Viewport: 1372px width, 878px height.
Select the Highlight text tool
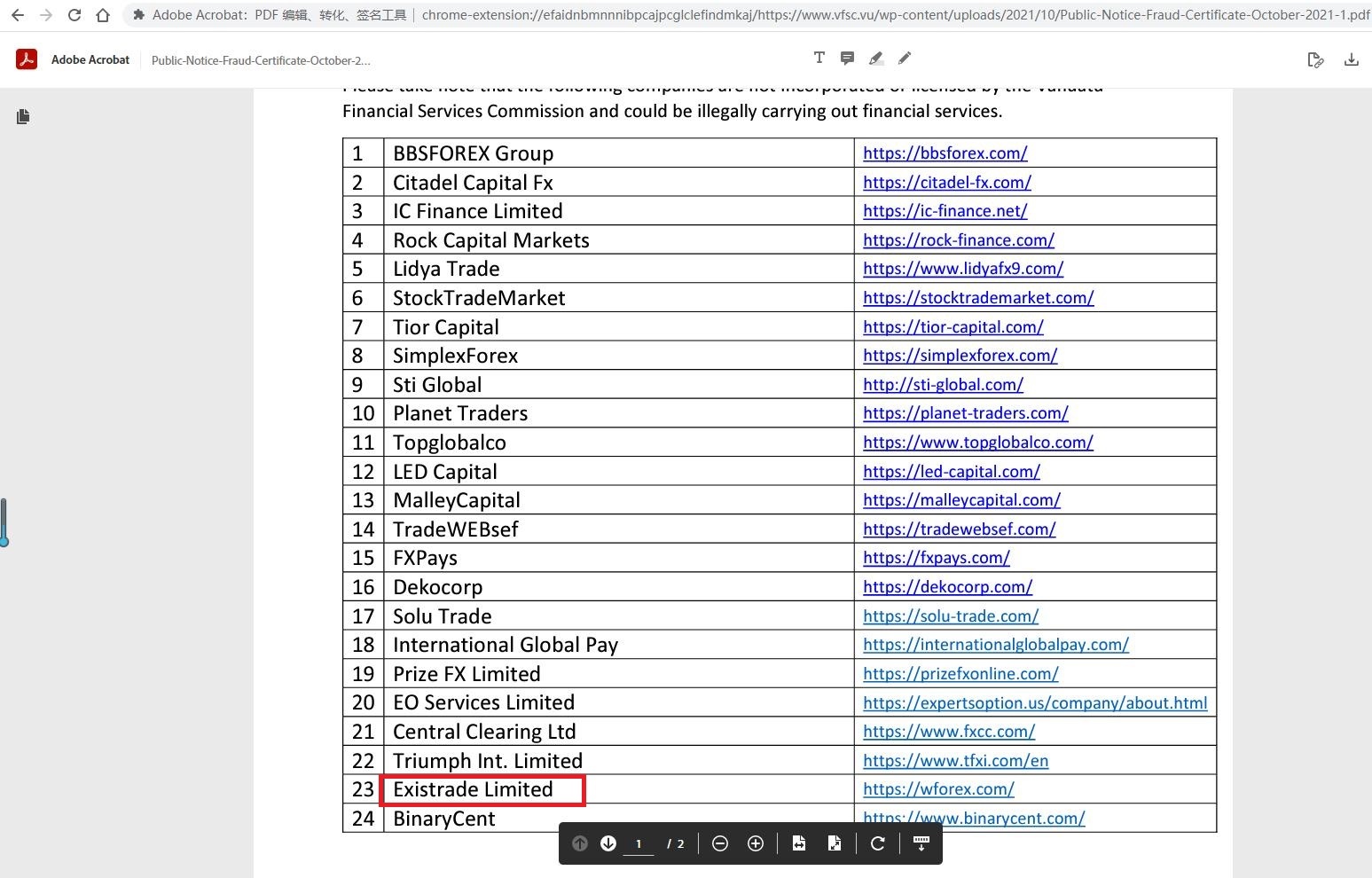click(875, 59)
